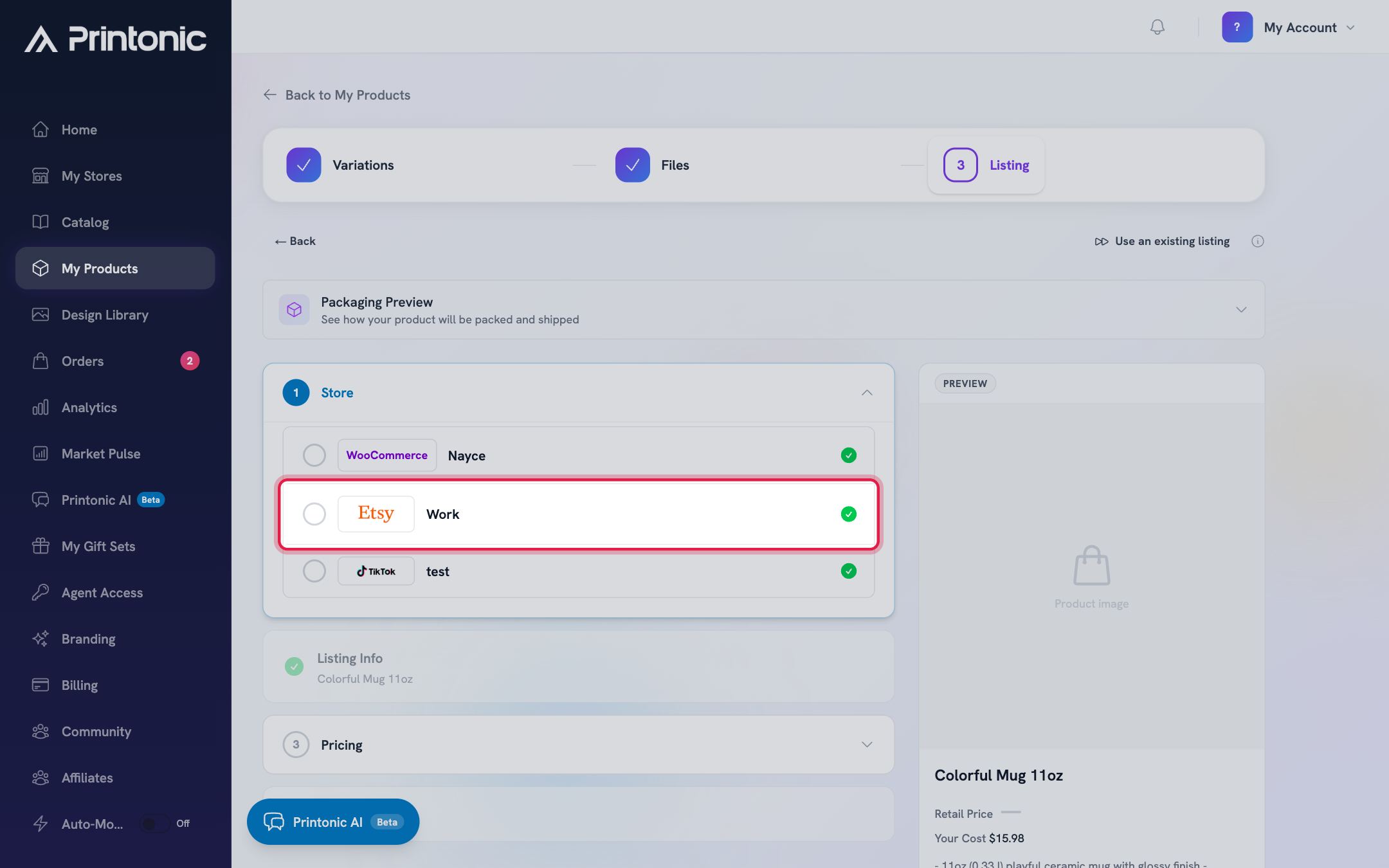Viewport: 1389px width, 868px height.
Task: Toggle the Auto-Mo switch on
Action: pos(154,824)
